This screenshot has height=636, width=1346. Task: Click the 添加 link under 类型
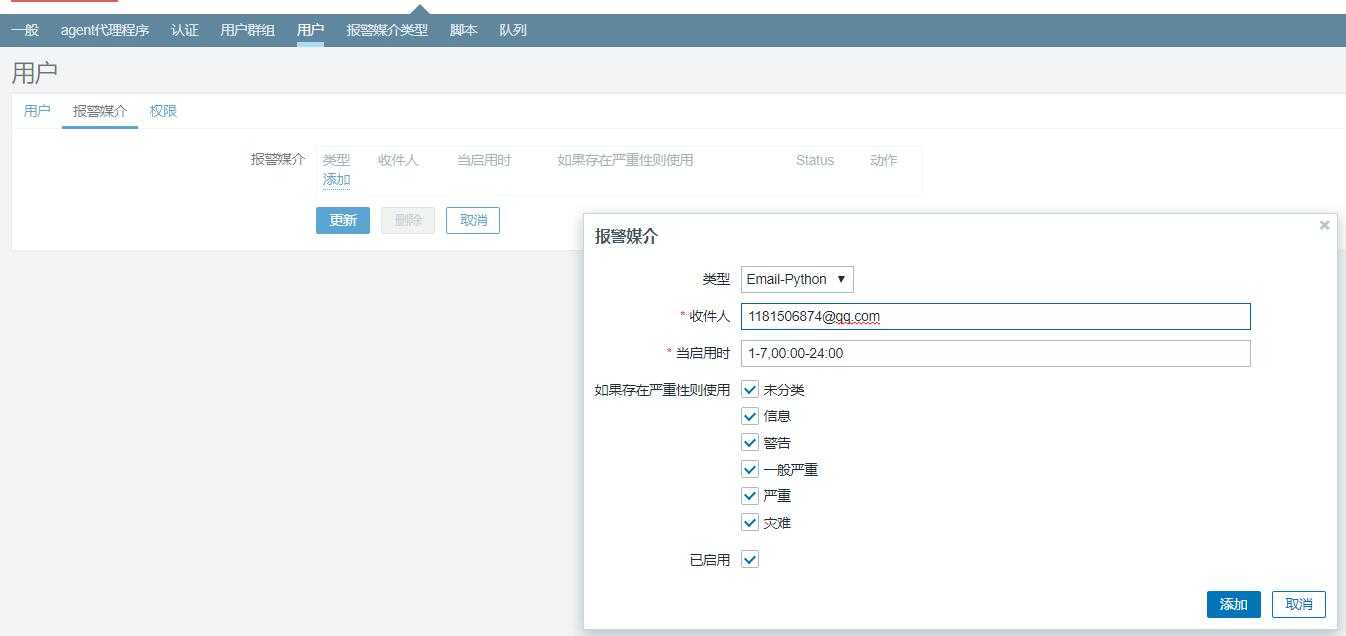336,180
